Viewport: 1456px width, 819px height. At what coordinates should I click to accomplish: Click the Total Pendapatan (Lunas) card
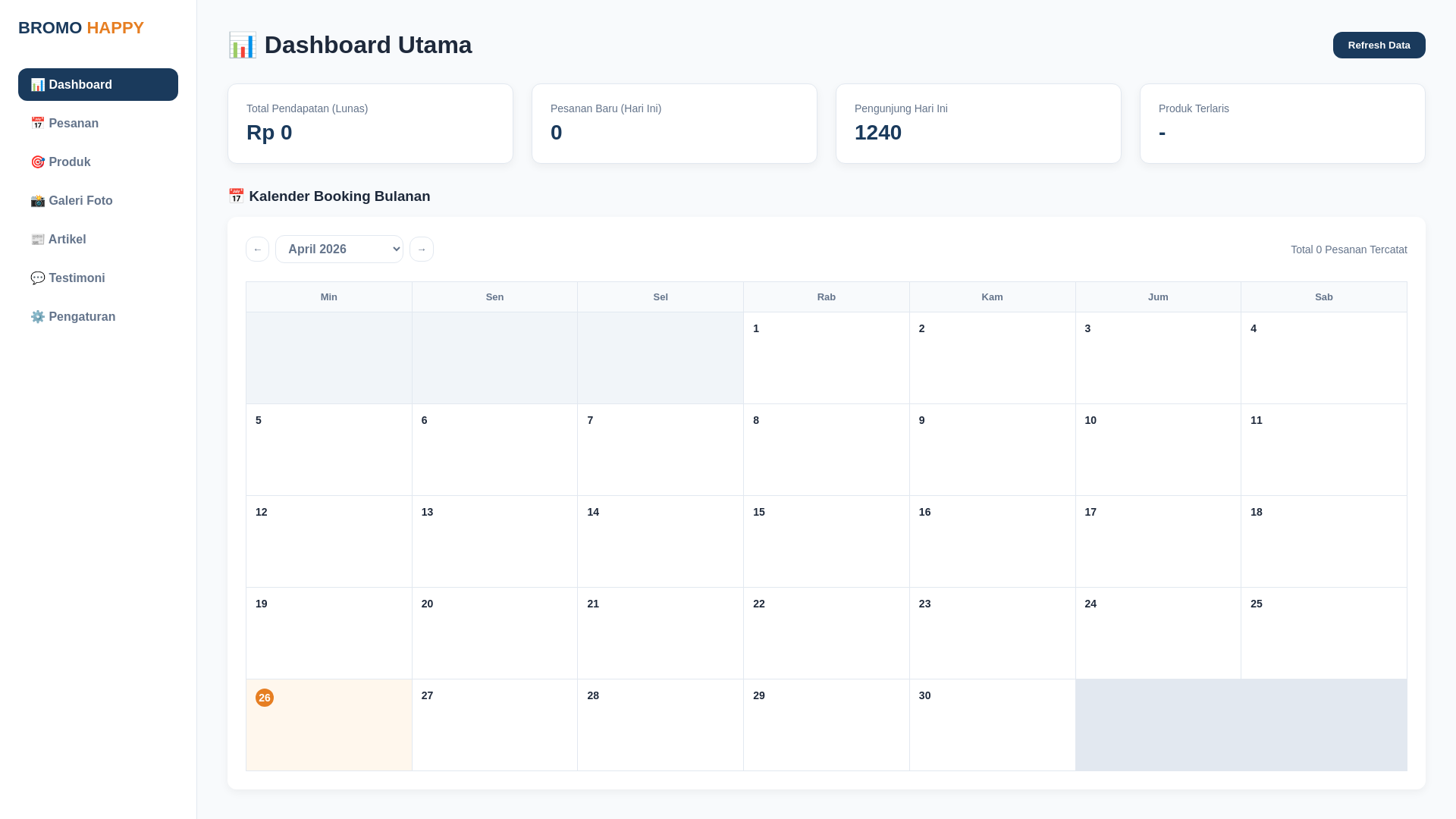coord(370,124)
